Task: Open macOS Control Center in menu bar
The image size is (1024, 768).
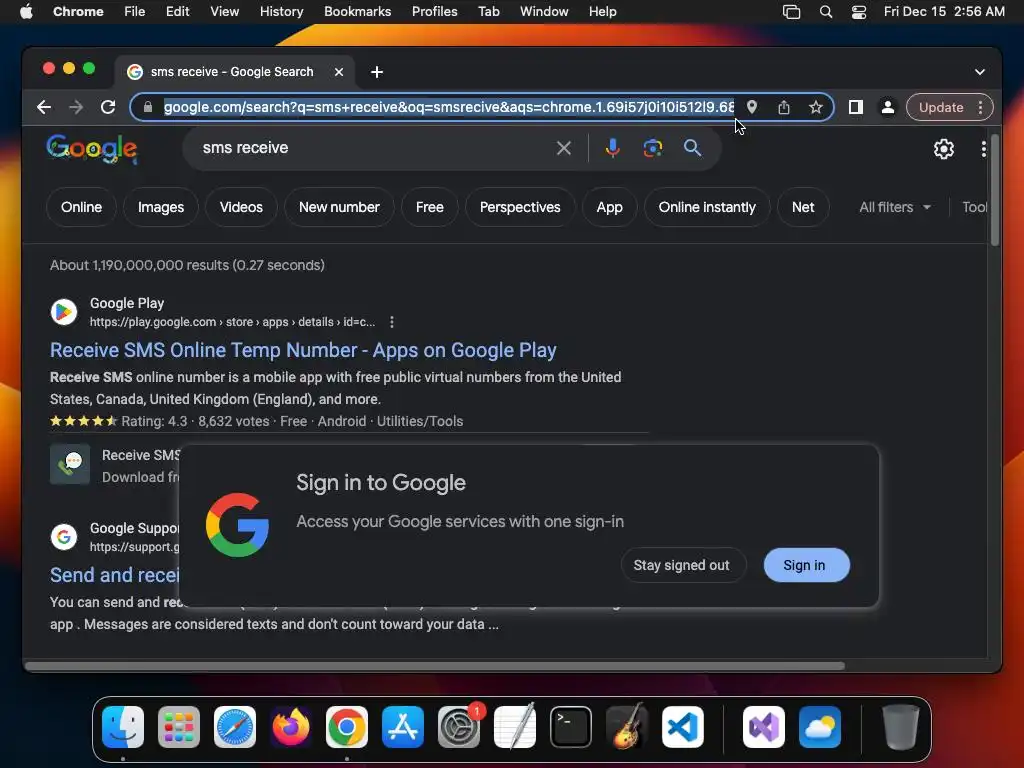Action: [x=859, y=12]
